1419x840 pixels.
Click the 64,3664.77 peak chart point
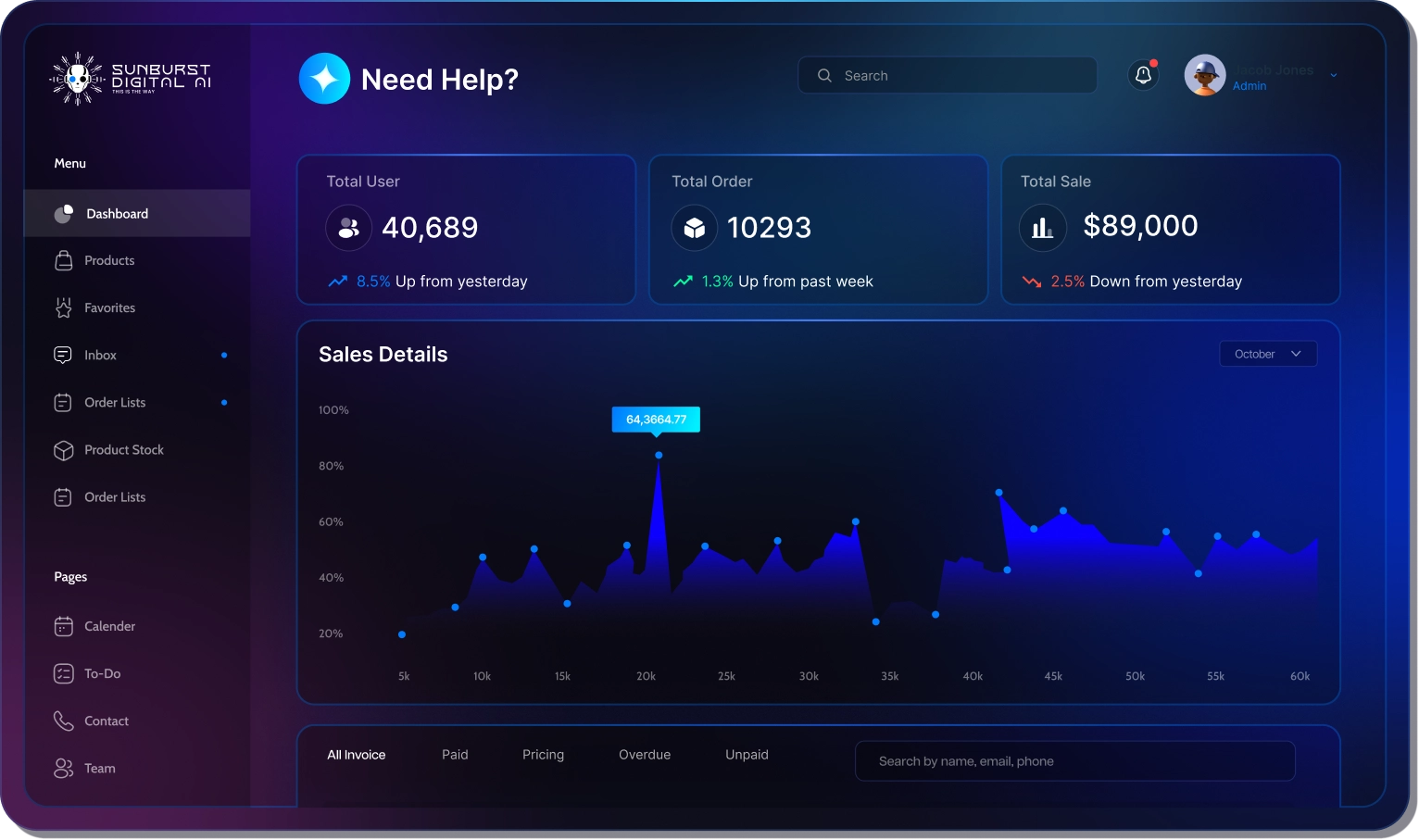[659, 455]
